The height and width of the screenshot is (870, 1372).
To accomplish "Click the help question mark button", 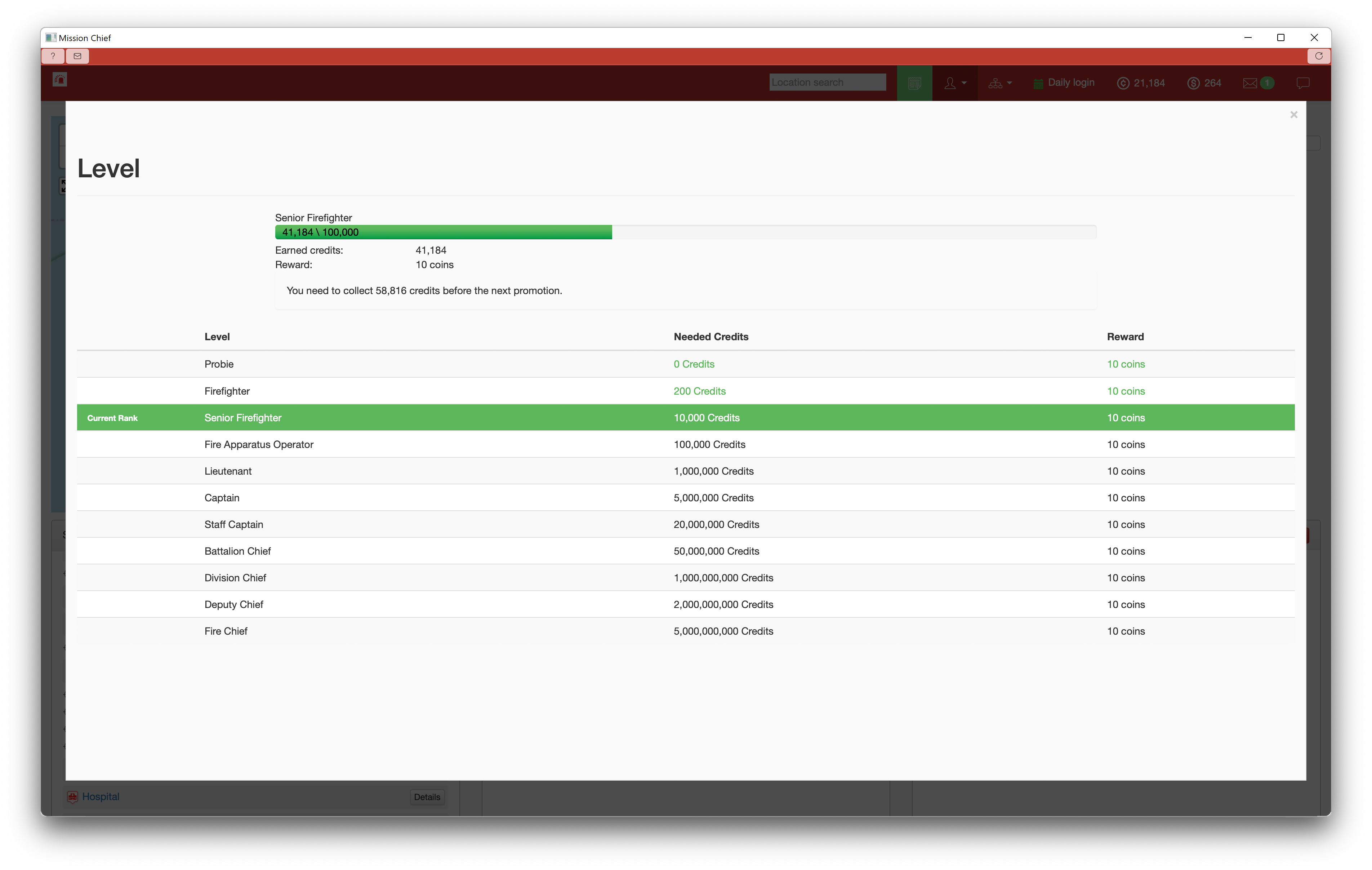I will pyautogui.click(x=52, y=56).
